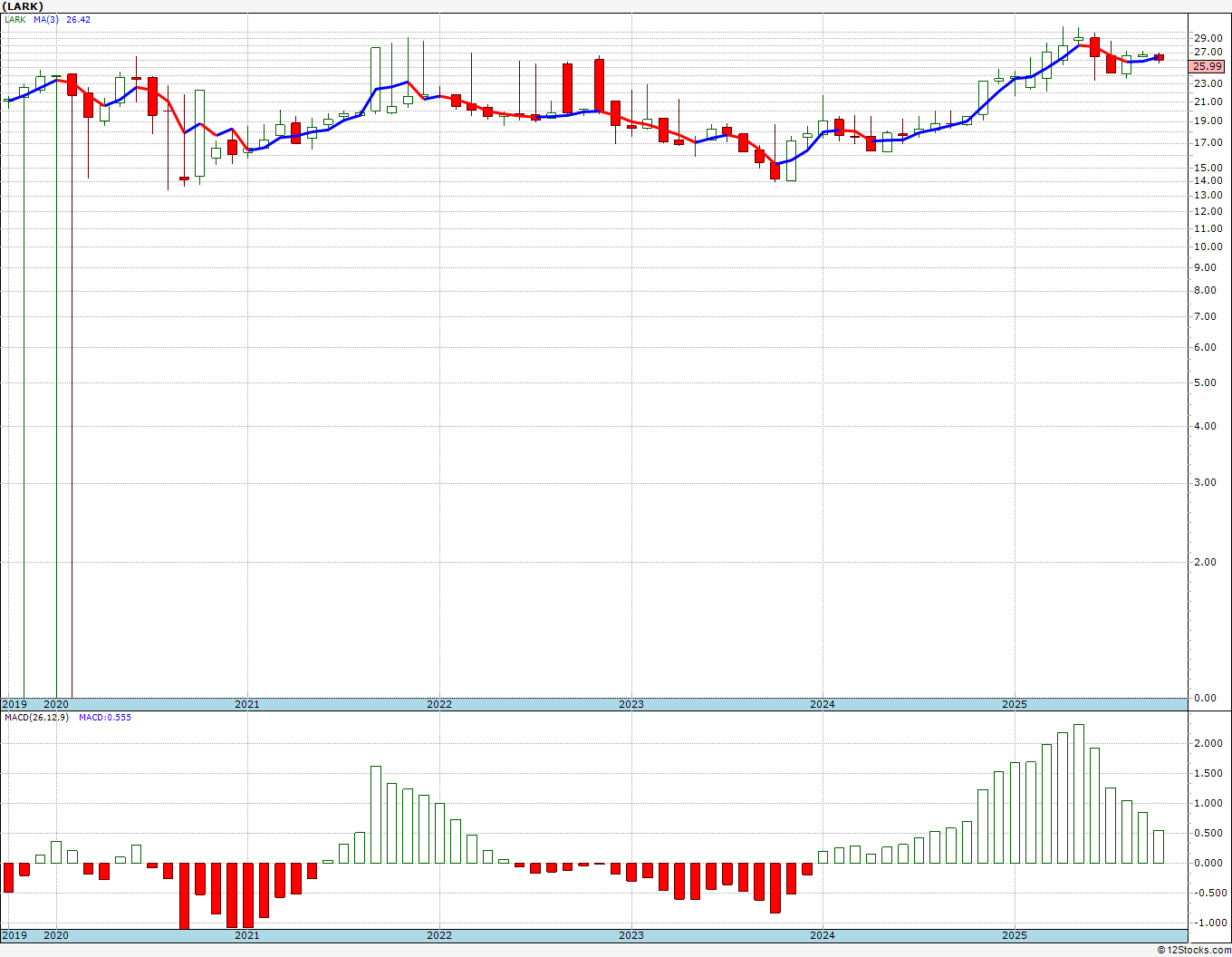Viewport: 1232px width, 957px height.
Task: Click 2025 on the price chart time axis
Action: (x=1015, y=704)
